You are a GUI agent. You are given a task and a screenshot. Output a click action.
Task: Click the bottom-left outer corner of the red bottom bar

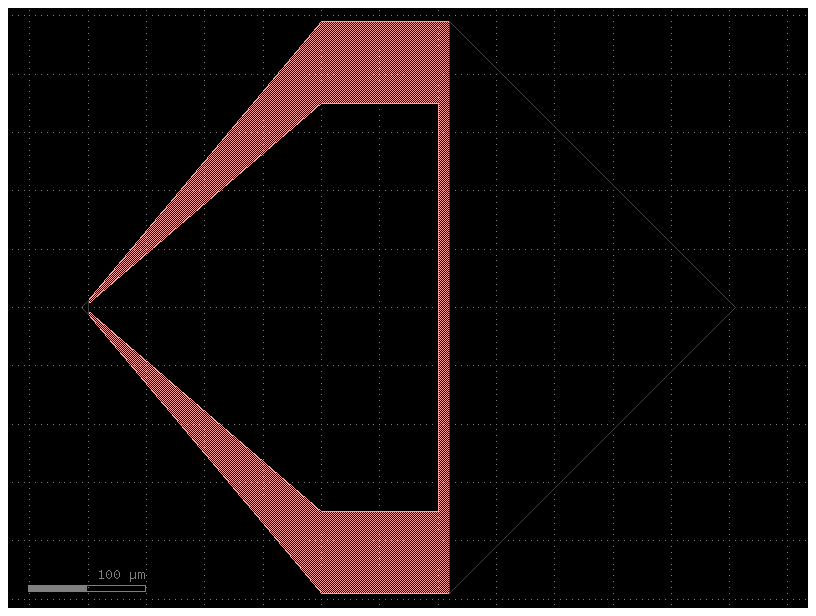click(x=322, y=592)
